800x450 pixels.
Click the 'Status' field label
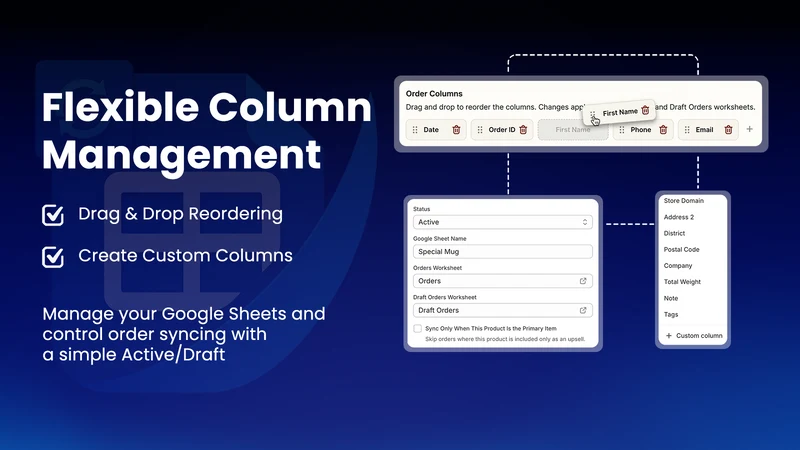coord(421,209)
